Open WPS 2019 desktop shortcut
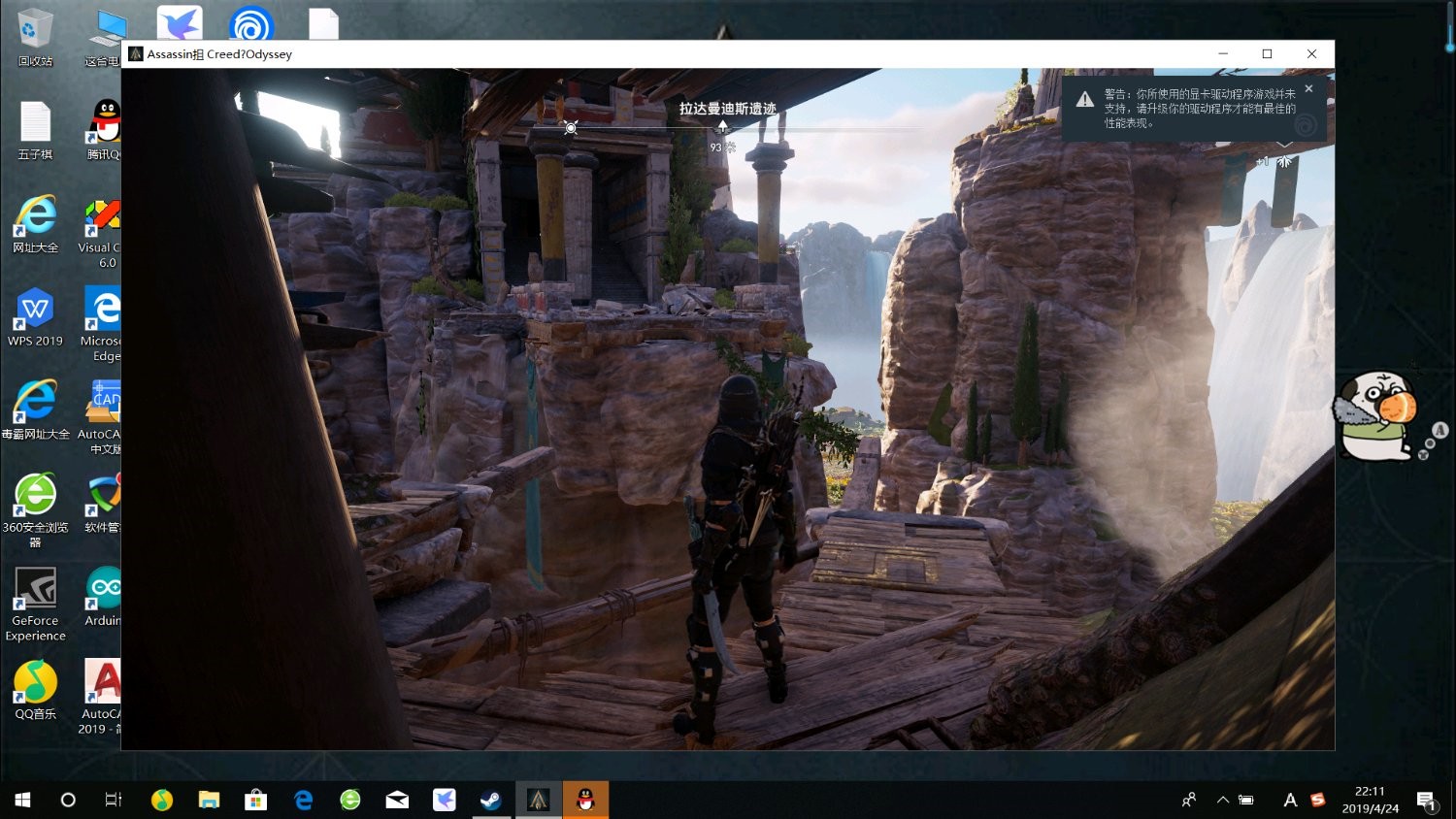This screenshot has height=819, width=1456. [35, 316]
